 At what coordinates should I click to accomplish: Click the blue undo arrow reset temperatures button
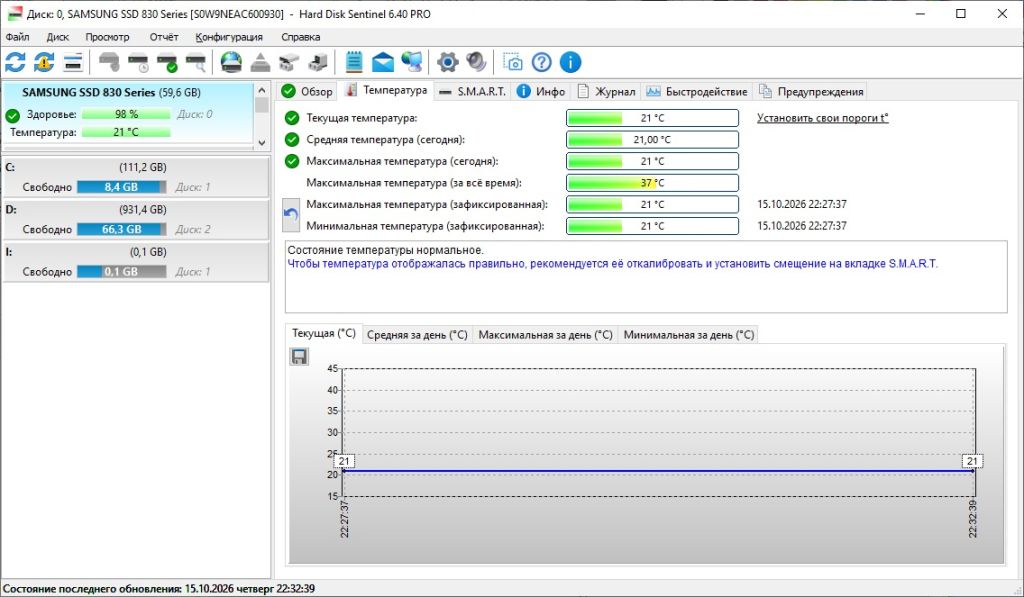(x=291, y=215)
